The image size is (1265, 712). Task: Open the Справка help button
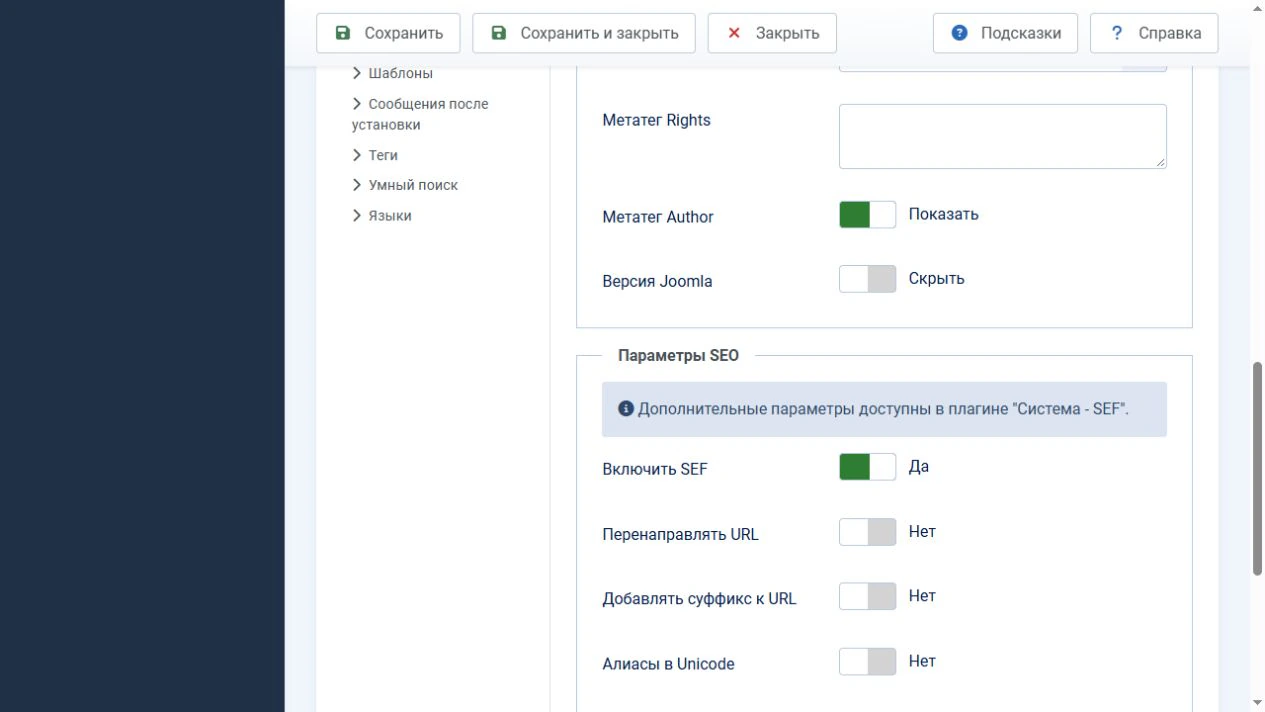click(x=1154, y=33)
